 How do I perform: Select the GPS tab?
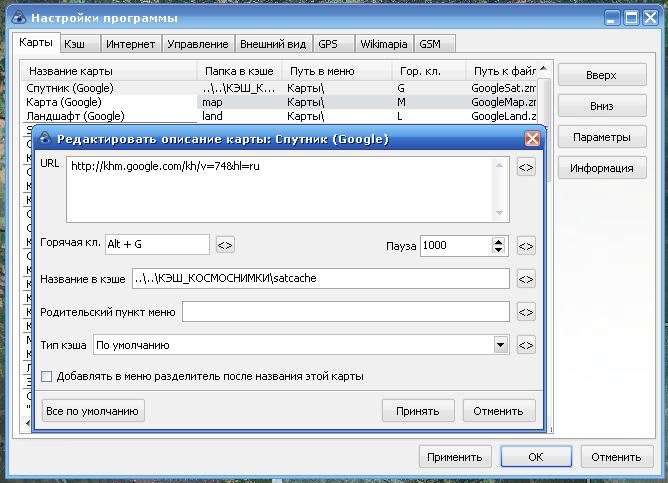(328, 44)
